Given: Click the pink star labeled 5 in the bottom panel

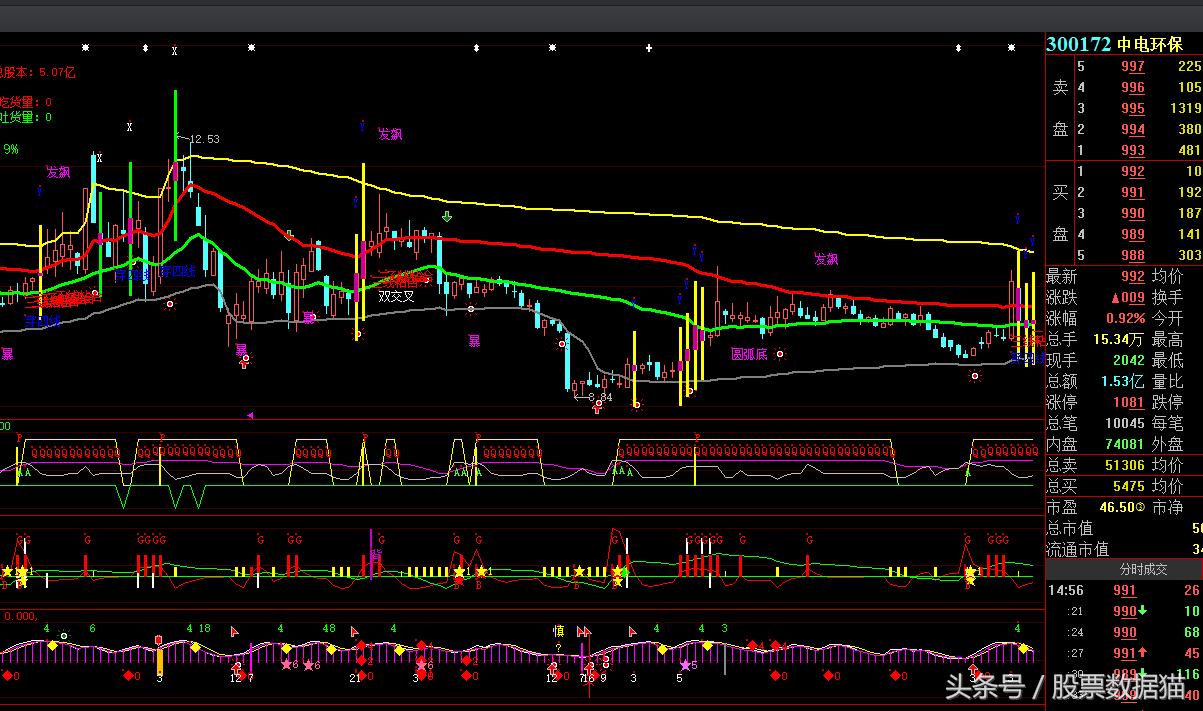Looking at the screenshot, I should point(686,665).
